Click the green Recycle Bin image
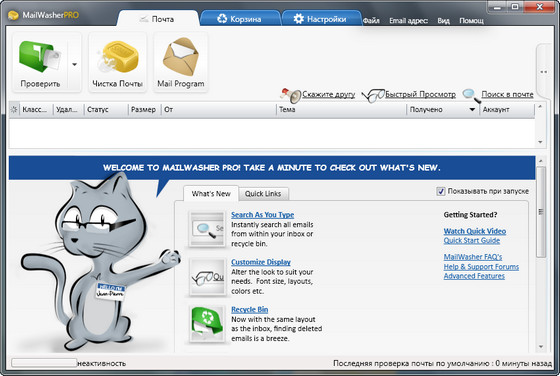The width and height of the screenshot is (560, 376). tap(207, 324)
